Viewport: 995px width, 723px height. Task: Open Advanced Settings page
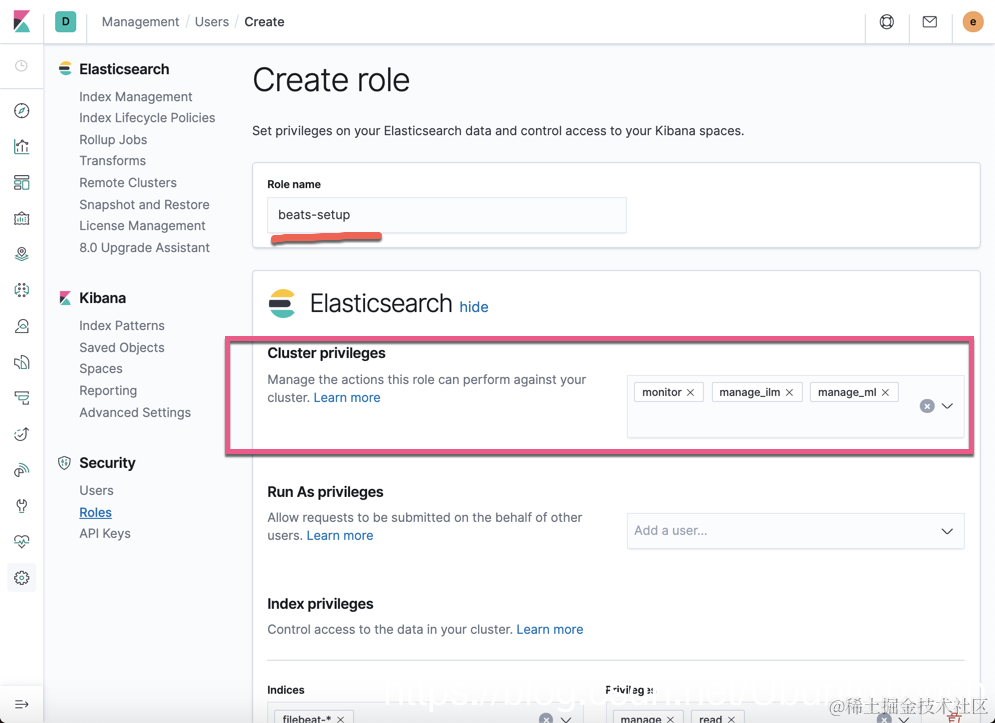(135, 413)
